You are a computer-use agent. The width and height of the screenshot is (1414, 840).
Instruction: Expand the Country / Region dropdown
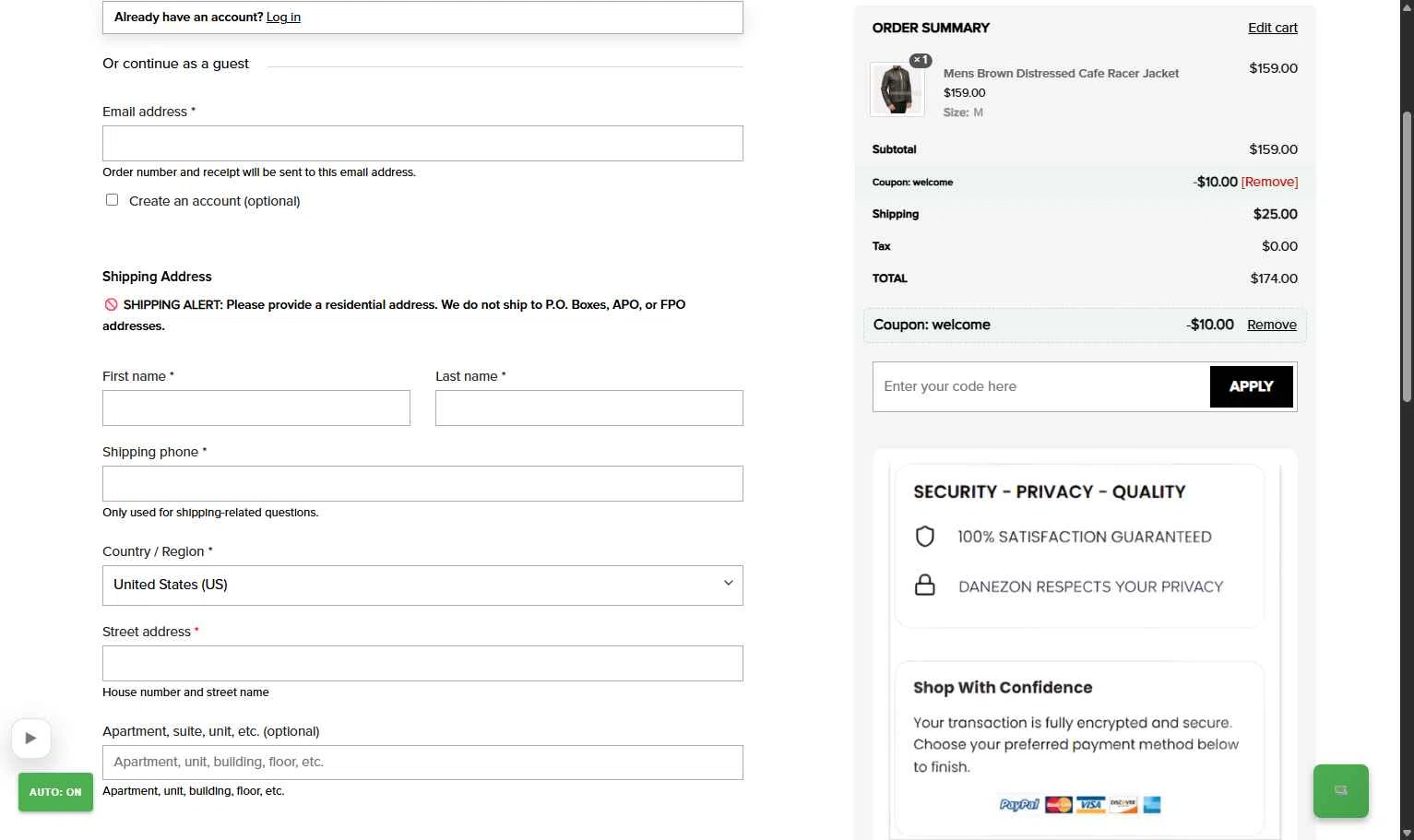tap(422, 586)
